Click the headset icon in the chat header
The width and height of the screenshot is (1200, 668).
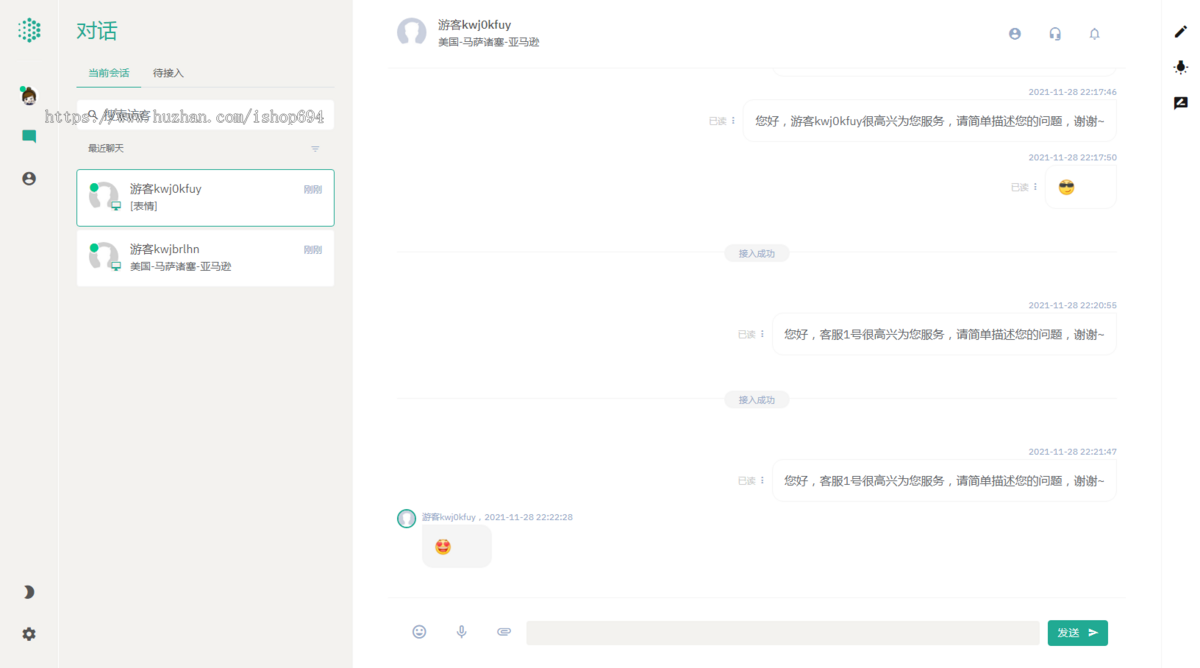tap(1054, 33)
